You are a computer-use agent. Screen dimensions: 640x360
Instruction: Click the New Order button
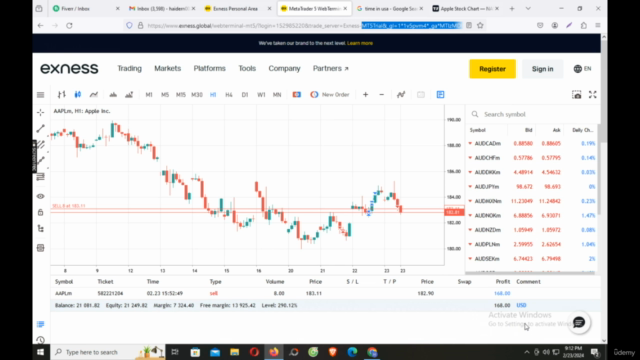(330, 95)
